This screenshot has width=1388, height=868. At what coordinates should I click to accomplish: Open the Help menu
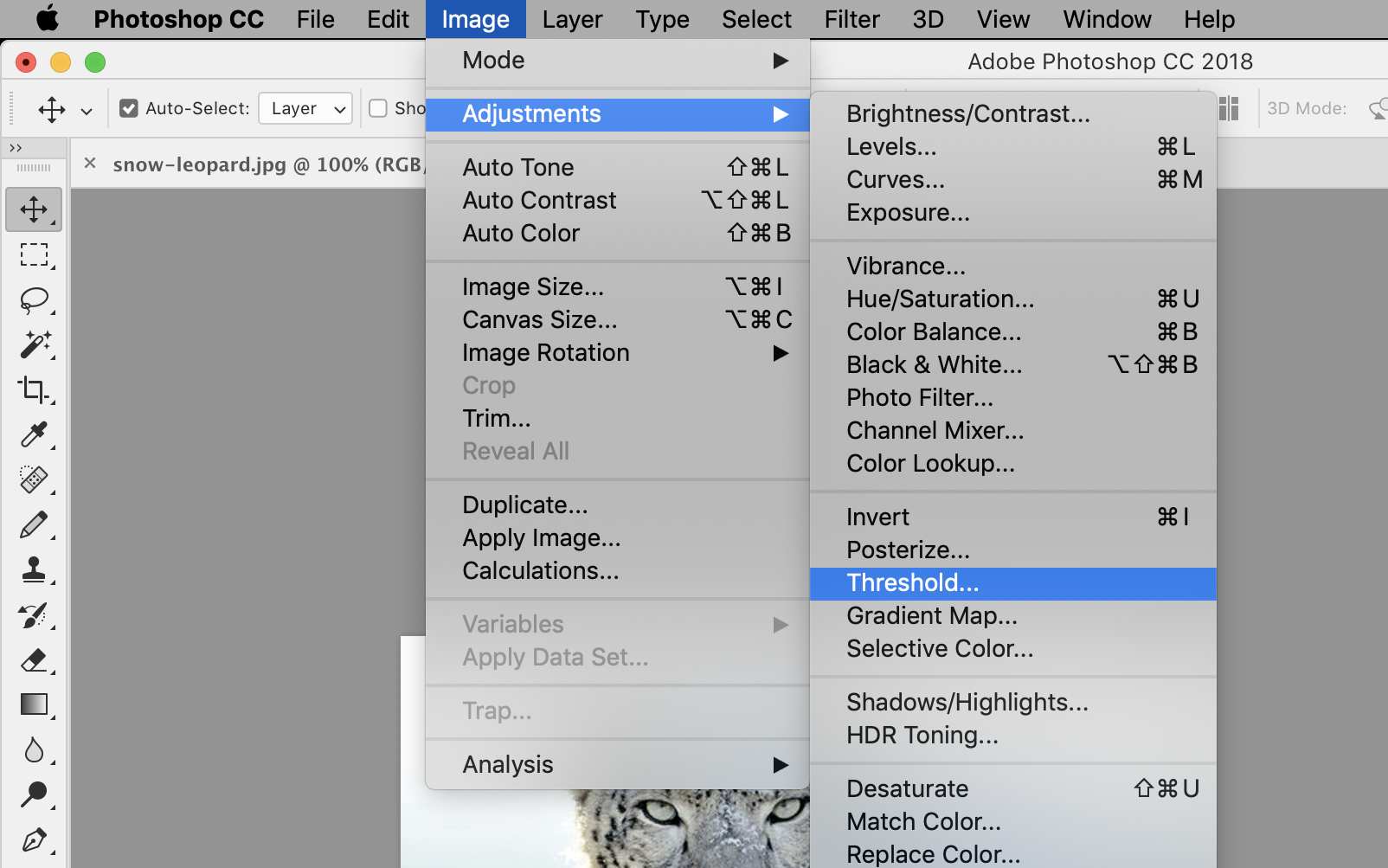(1209, 19)
